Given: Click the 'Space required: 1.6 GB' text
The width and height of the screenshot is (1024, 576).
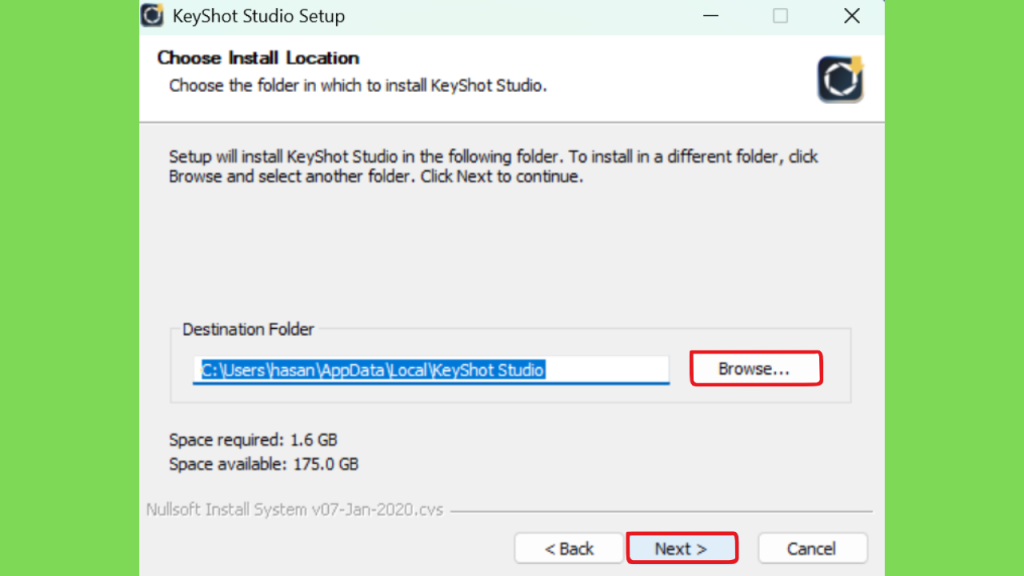Looking at the screenshot, I should (x=253, y=440).
